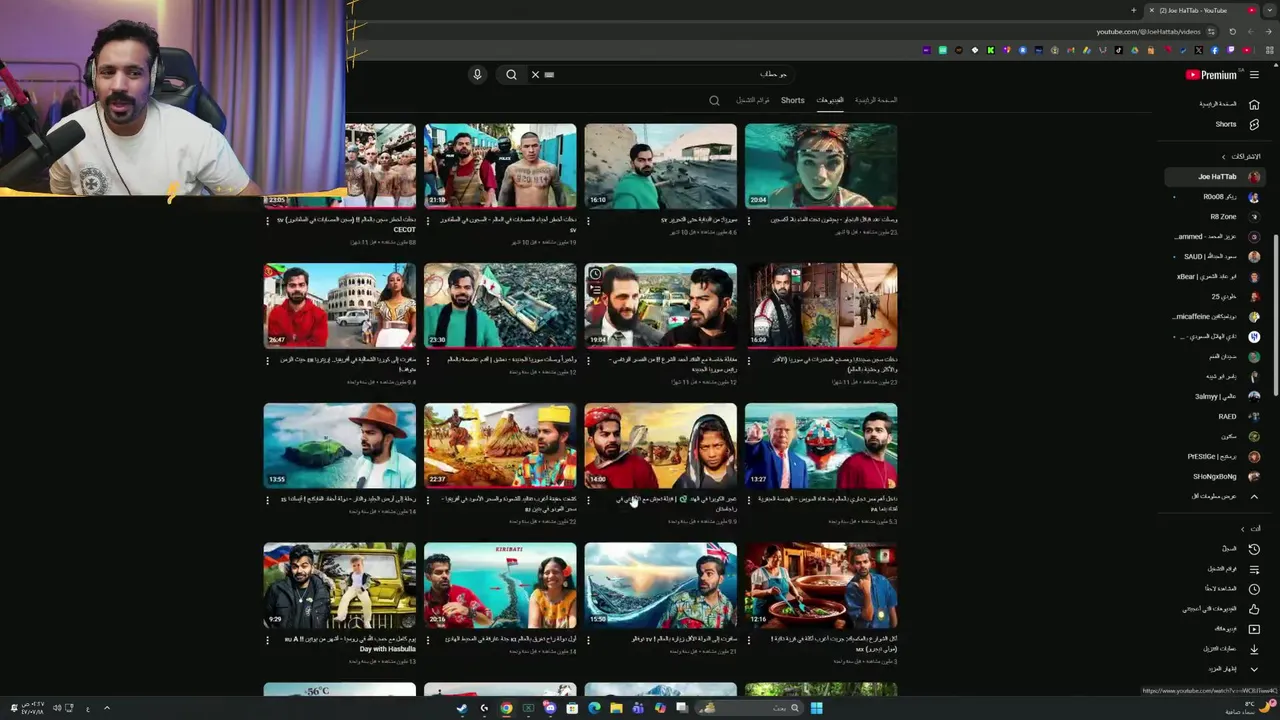Image resolution: width=1280 pixels, height=720 pixels.
Task: Select the channel Home tab
Action: pyautogui.click(x=875, y=100)
